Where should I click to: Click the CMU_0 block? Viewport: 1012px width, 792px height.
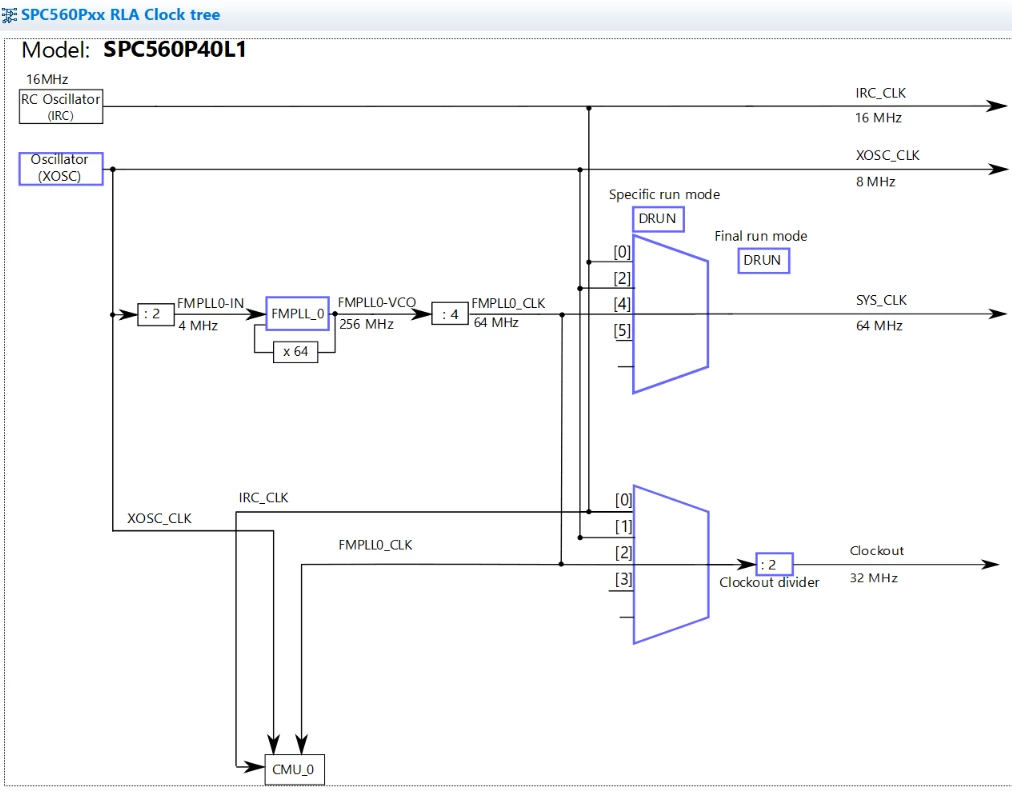tap(294, 769)
